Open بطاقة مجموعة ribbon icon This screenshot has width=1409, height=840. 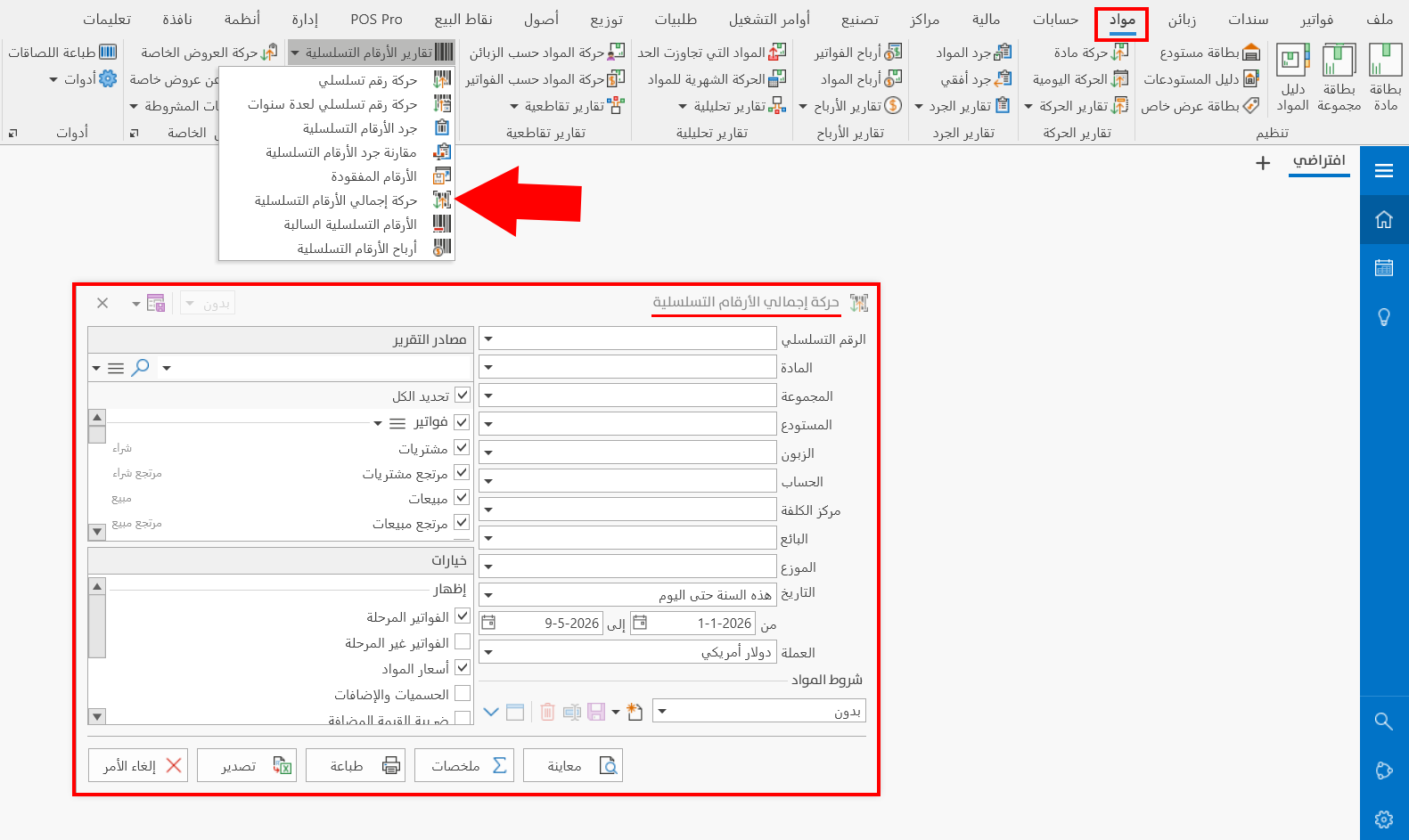tap(1339, 77)
